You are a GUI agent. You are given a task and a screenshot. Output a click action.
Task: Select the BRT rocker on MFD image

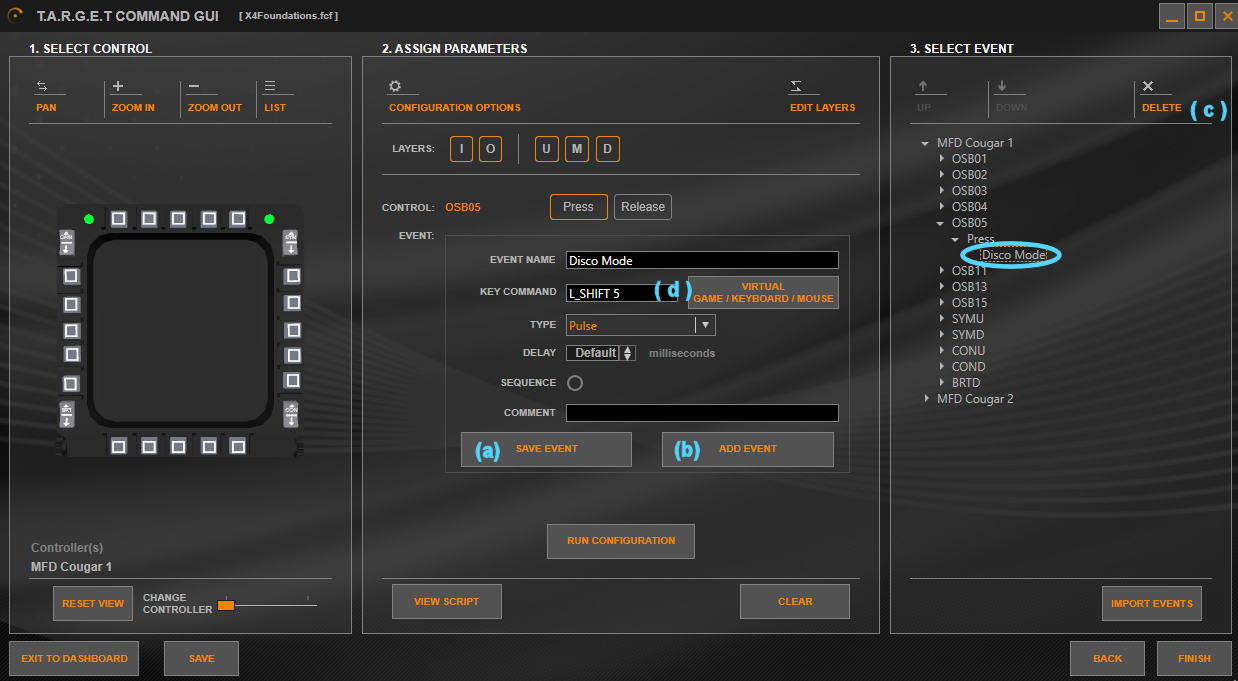[x=68, y=414]
